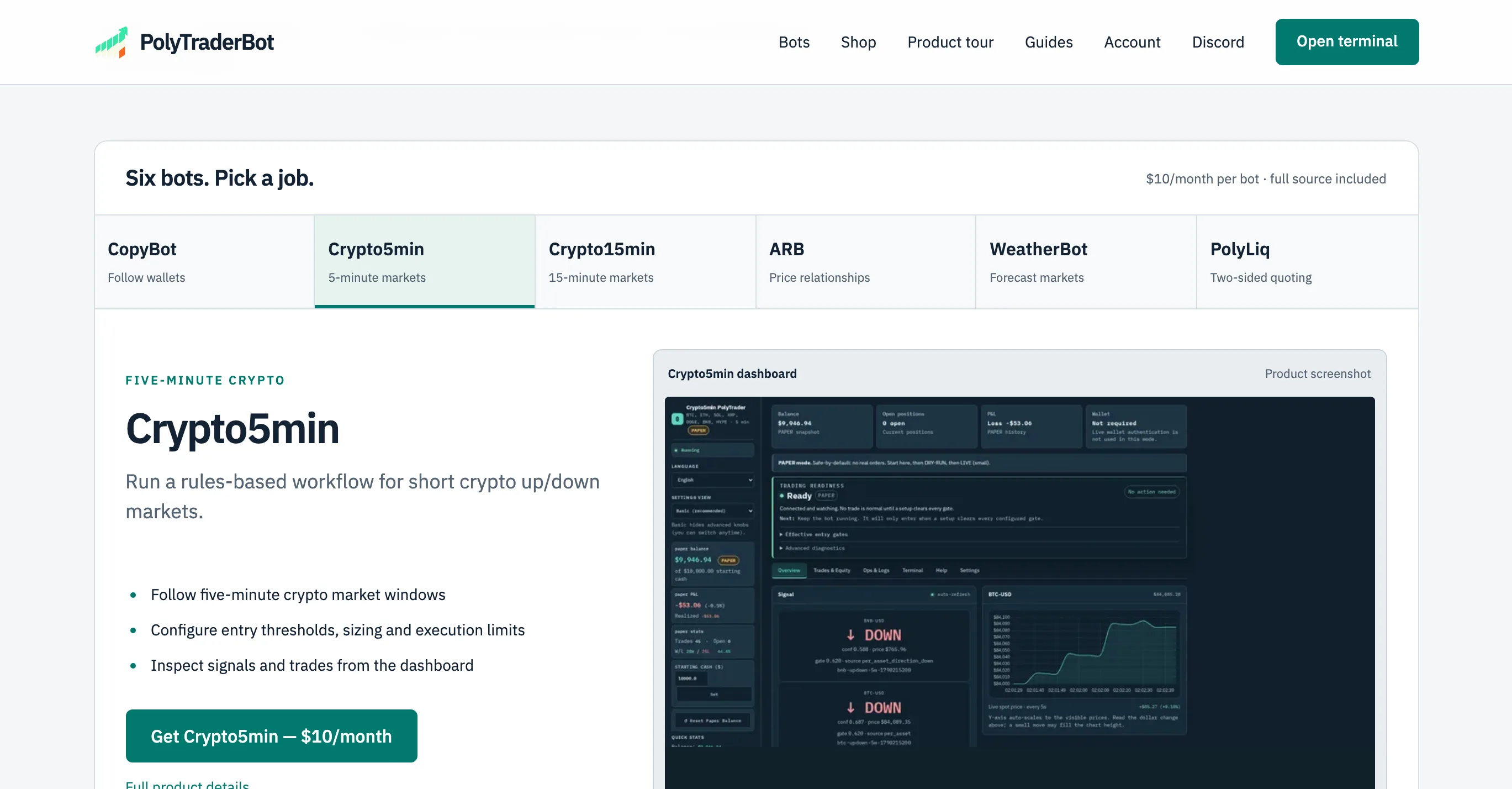
Task: Click the large Crypto5min product heading
Action: tap(232, 429)
